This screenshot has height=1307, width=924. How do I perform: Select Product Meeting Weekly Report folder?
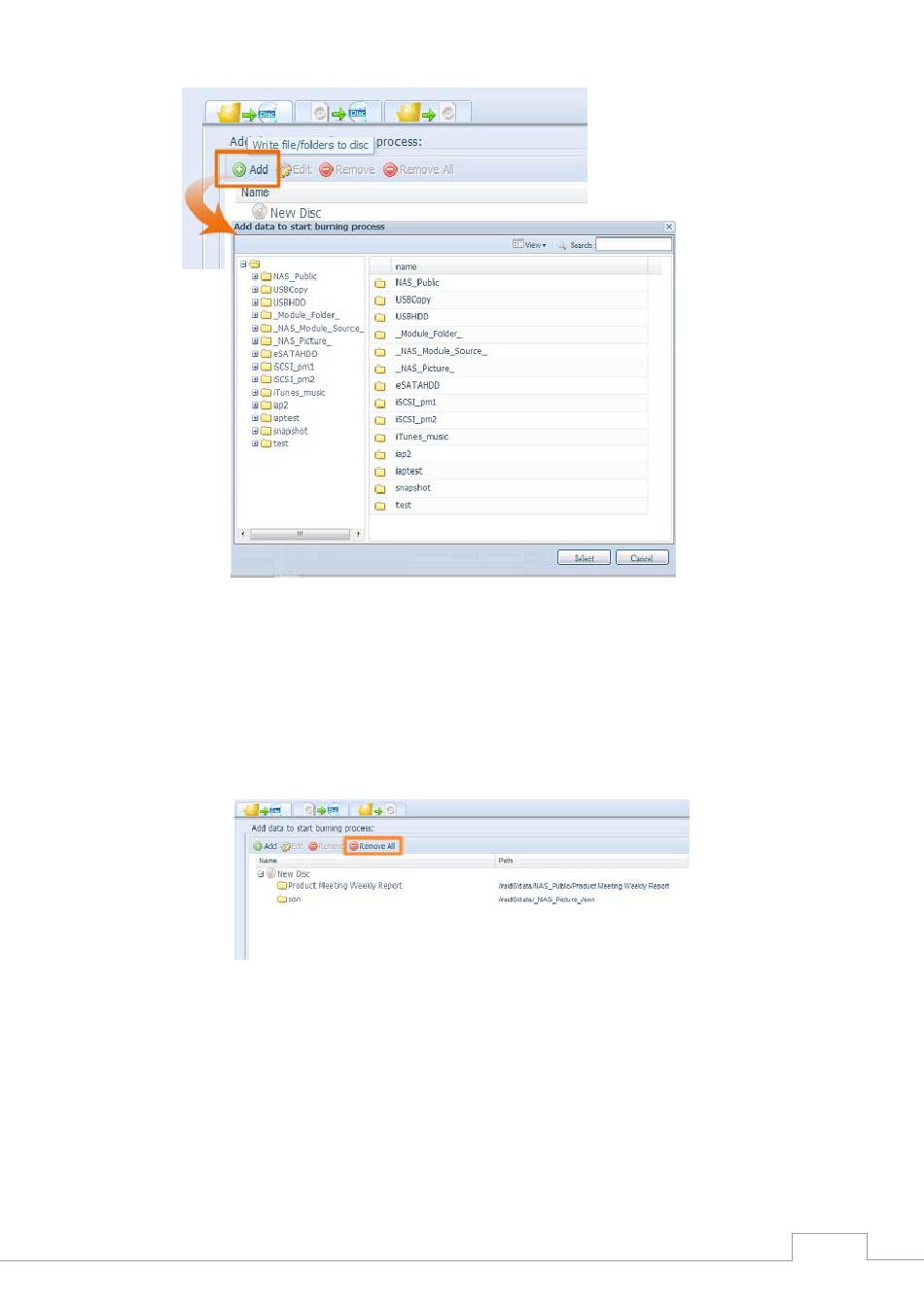[x=338, y=886]
